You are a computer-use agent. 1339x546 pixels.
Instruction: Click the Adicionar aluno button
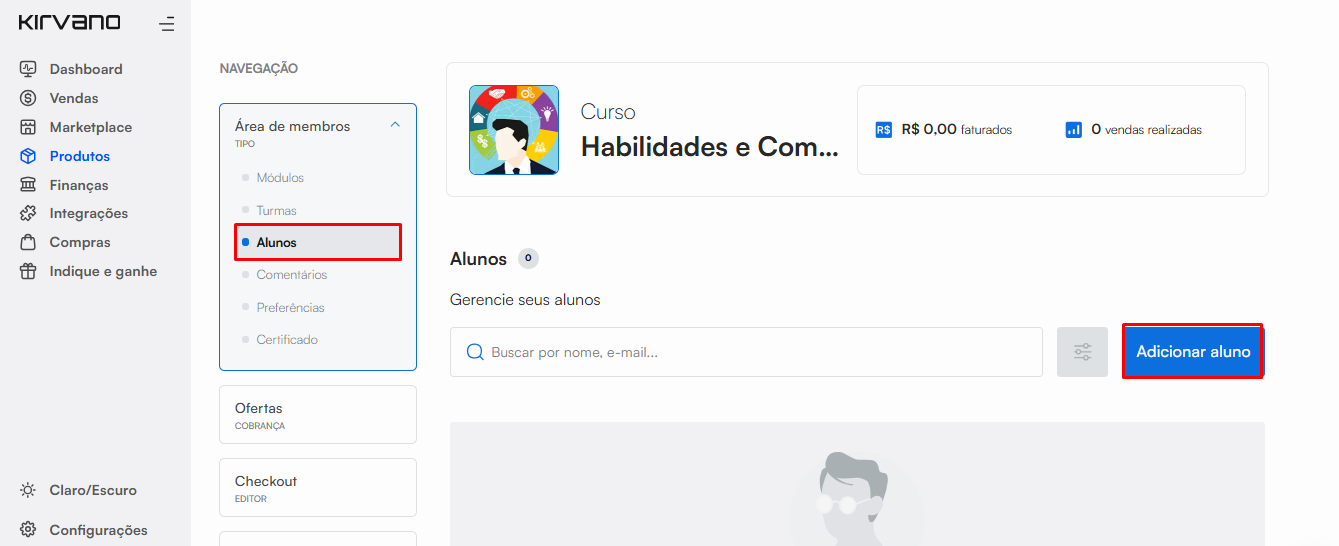tap(1193, 352)
